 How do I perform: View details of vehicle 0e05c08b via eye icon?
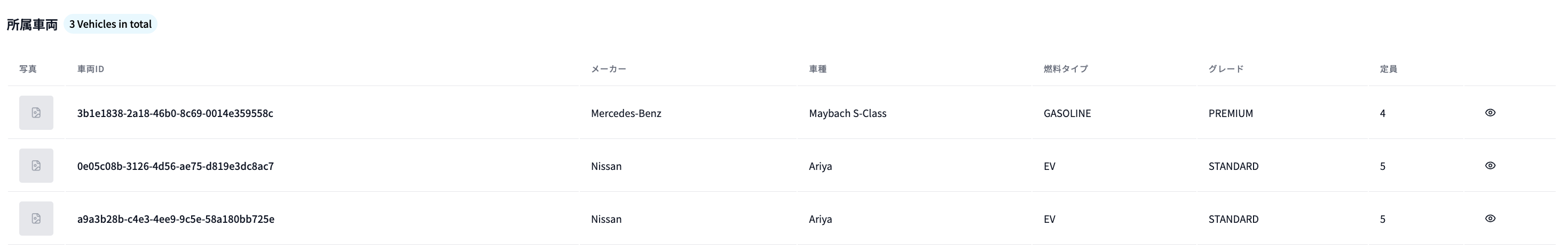[x=1490, y=166]
